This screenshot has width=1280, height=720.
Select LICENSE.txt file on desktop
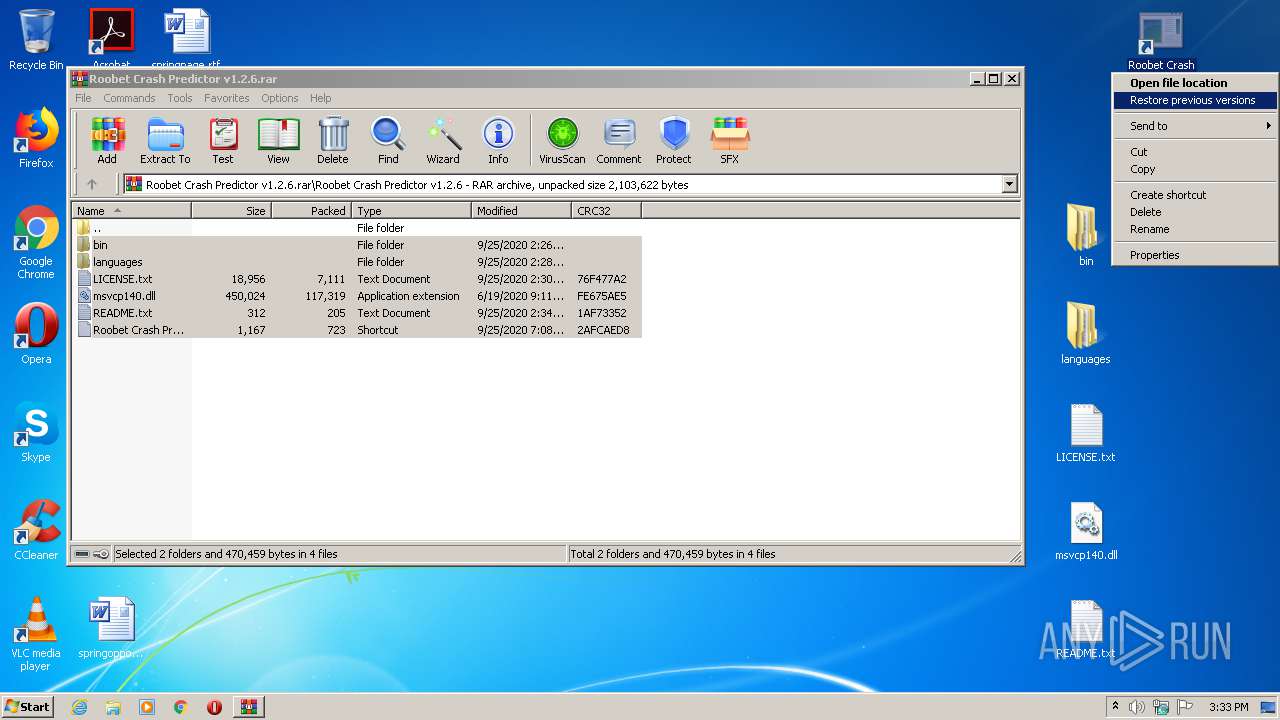point(1086,433)
